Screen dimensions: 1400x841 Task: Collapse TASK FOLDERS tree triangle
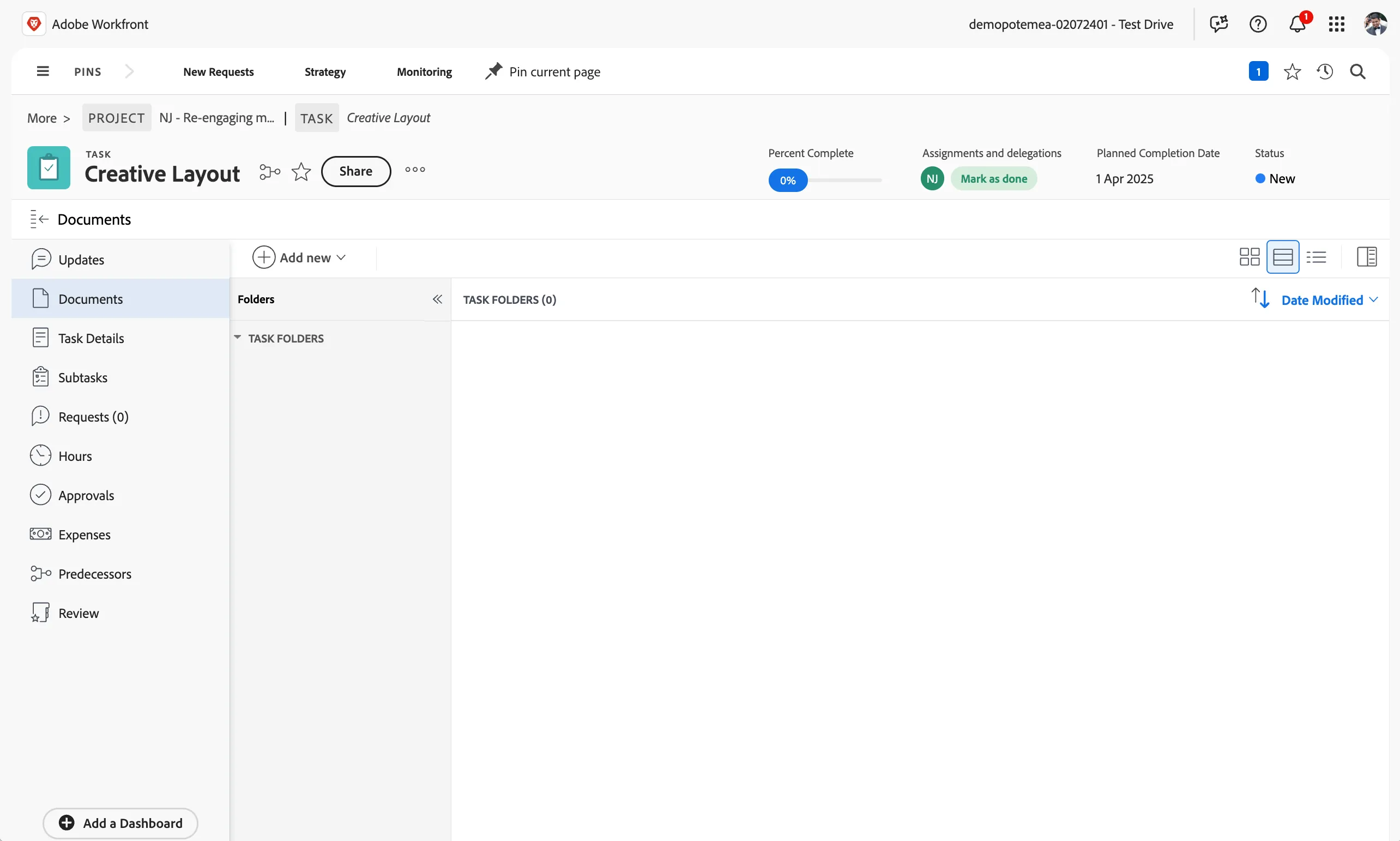point(237,337)
